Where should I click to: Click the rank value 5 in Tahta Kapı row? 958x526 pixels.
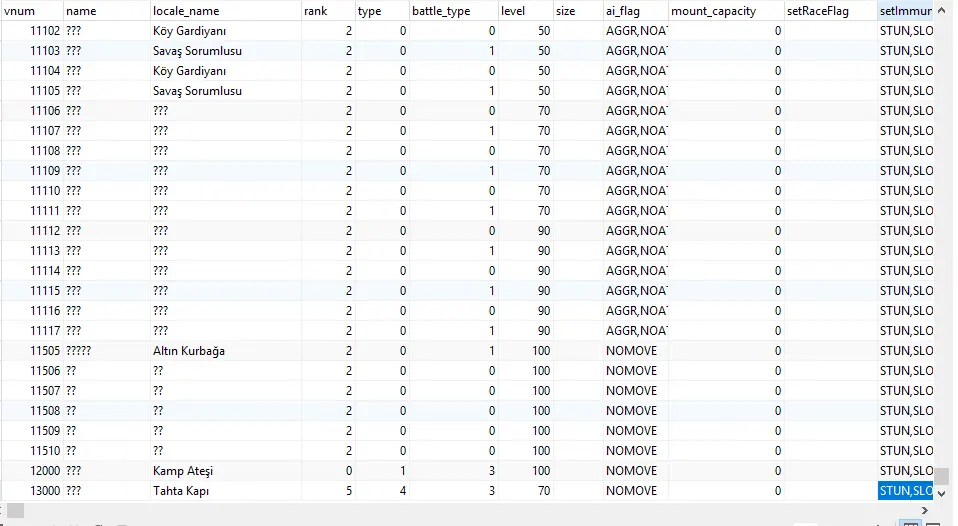(x=348, y=491)
